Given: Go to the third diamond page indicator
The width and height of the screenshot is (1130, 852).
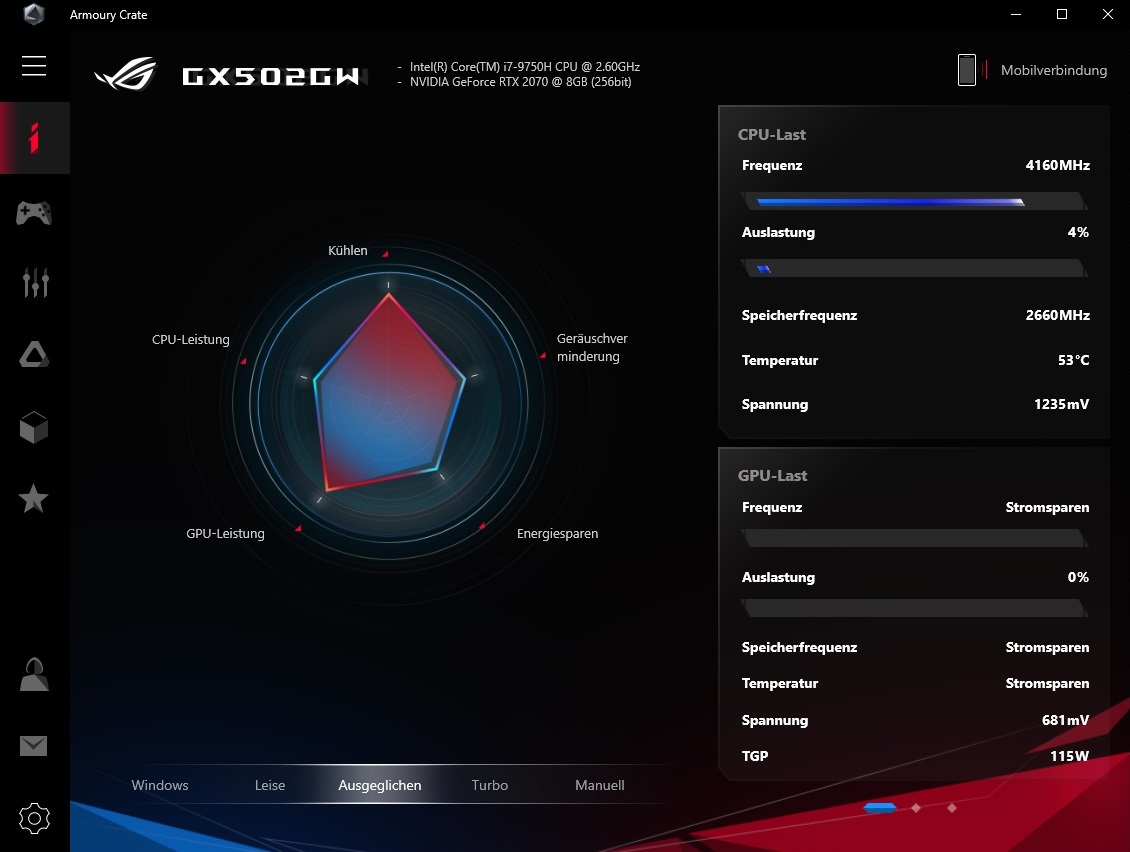Looking at the screenshot, I should (952, 808).
